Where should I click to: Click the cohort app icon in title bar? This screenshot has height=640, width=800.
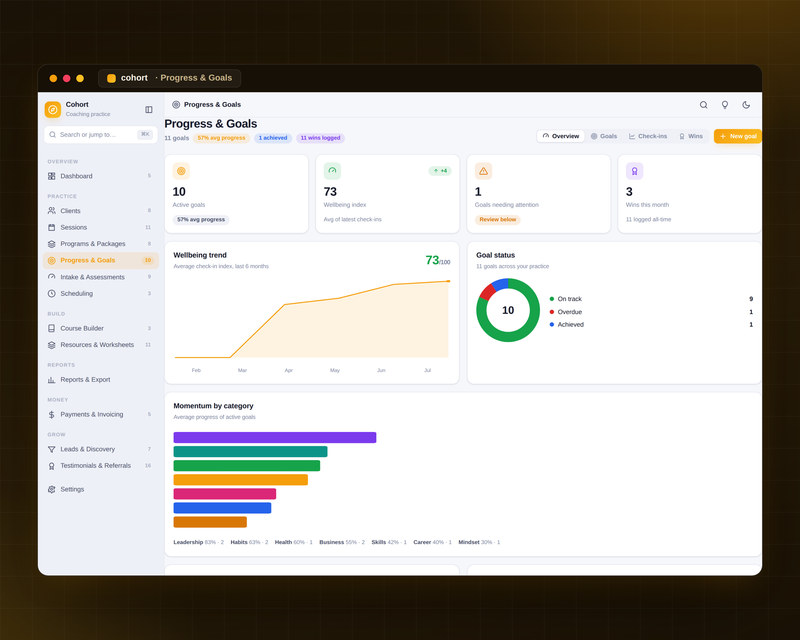point(111,78)
